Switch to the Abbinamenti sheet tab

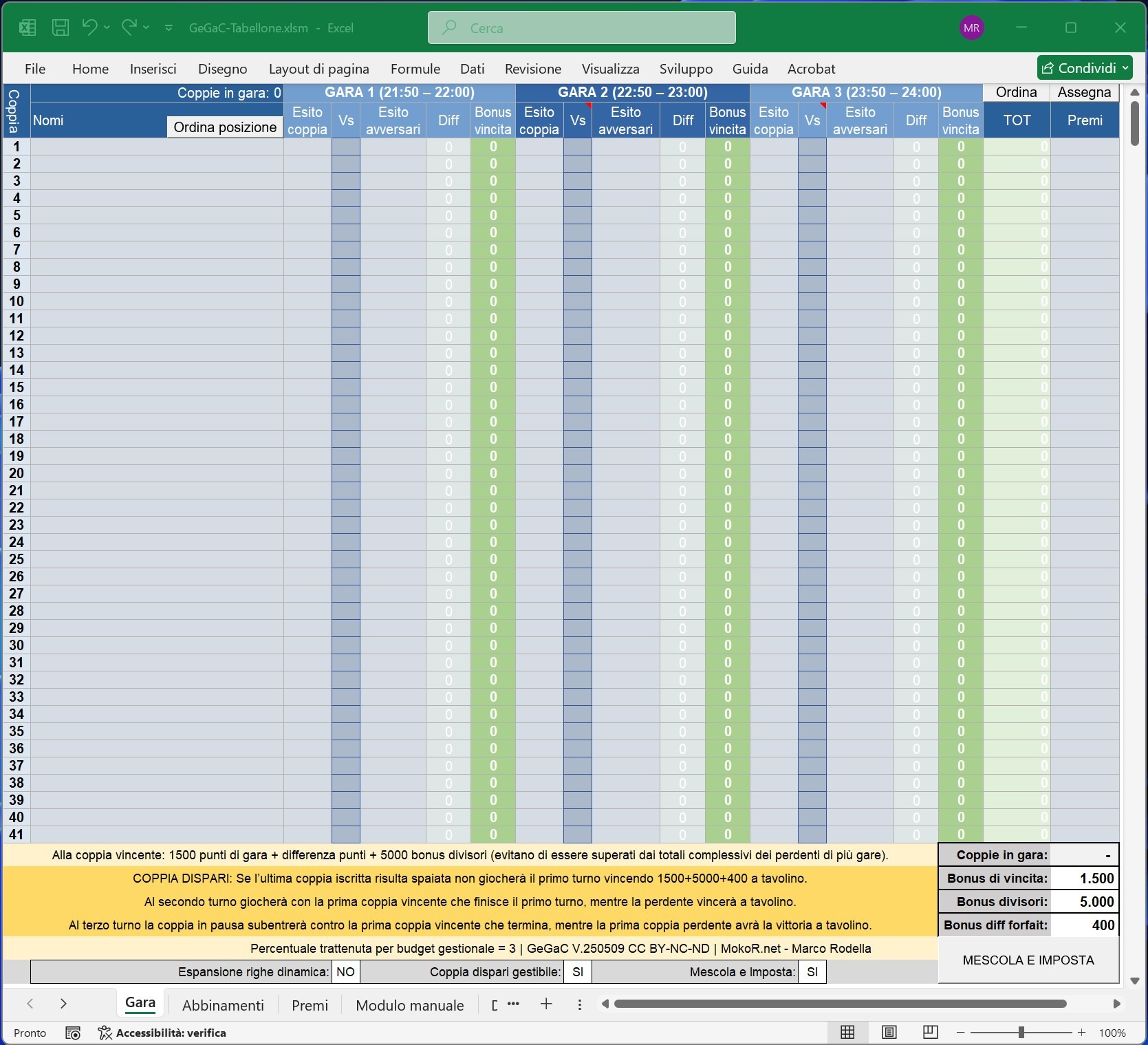point(223,1005)
